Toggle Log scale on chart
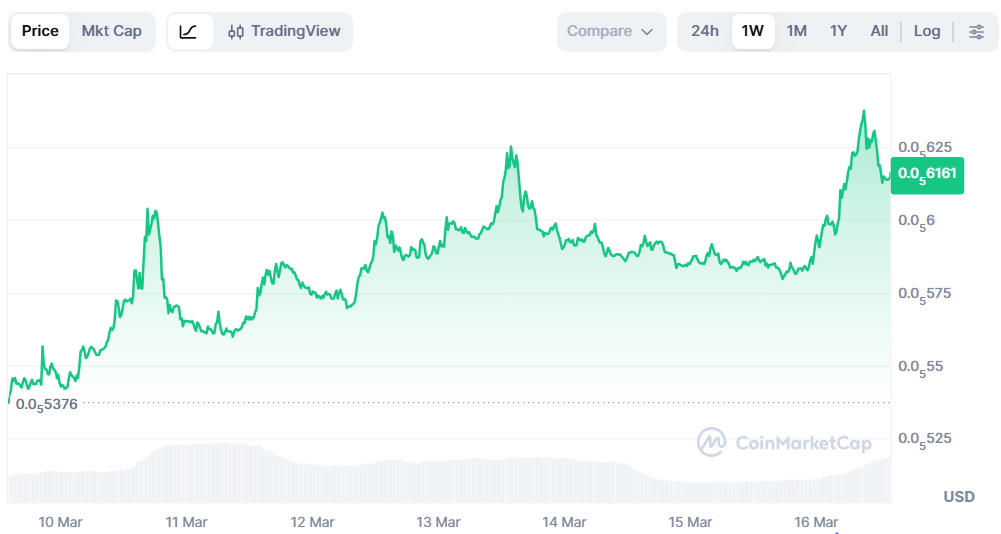 [927, 31]
